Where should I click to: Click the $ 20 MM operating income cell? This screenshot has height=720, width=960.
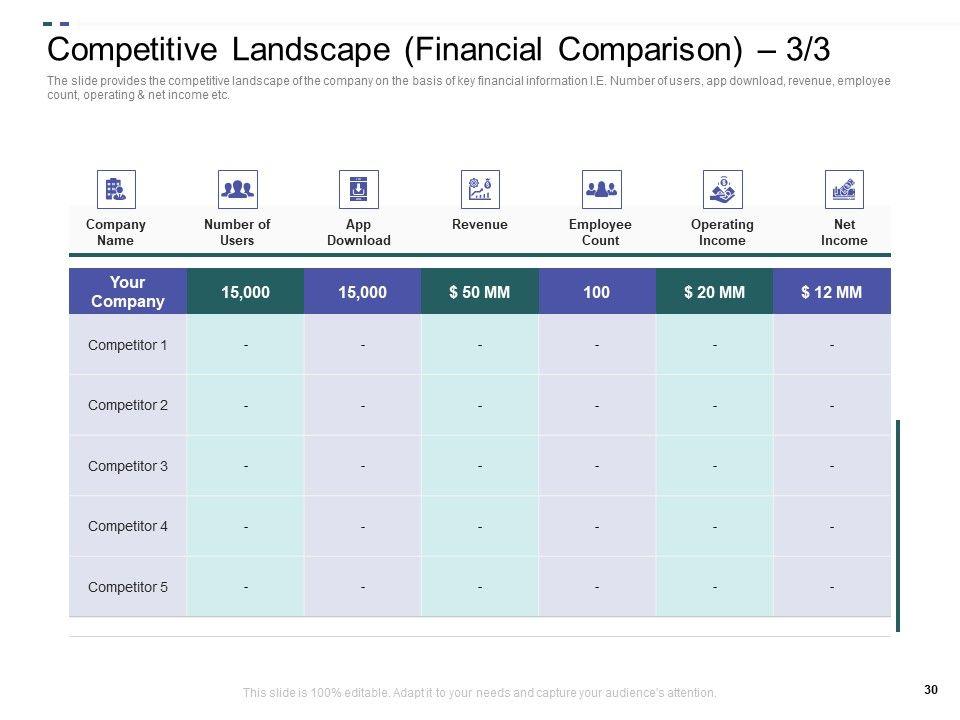(x=714, y=292)
